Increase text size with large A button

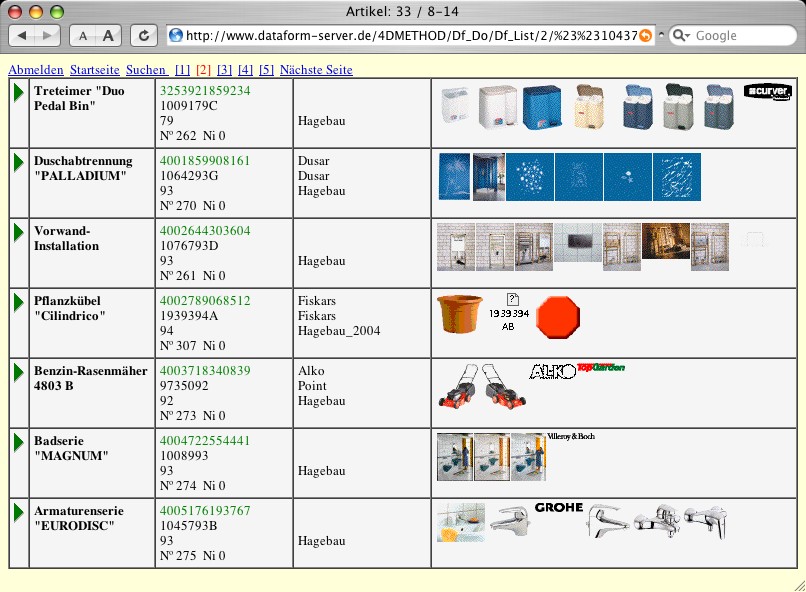pyautogui.click(x=108, y=36)
